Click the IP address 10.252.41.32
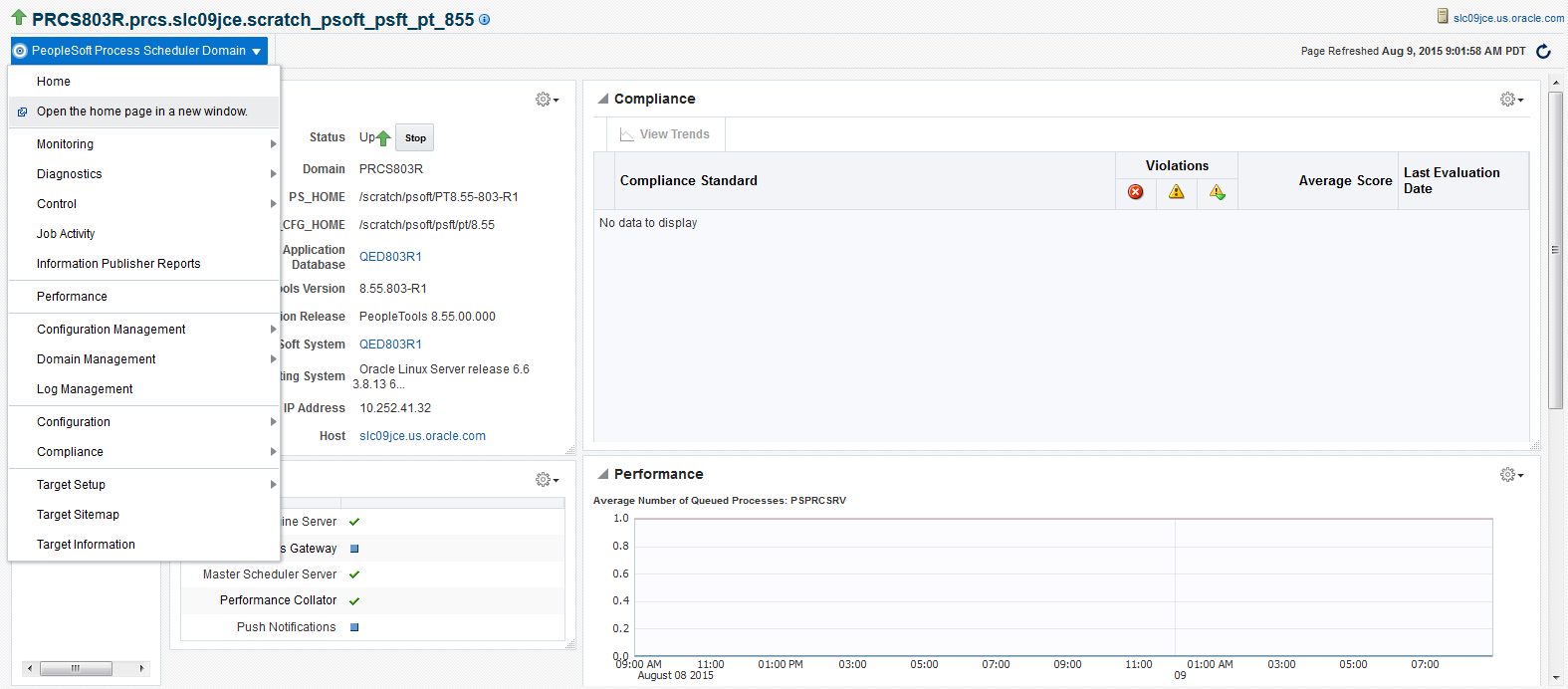 [x=395, y=408]
